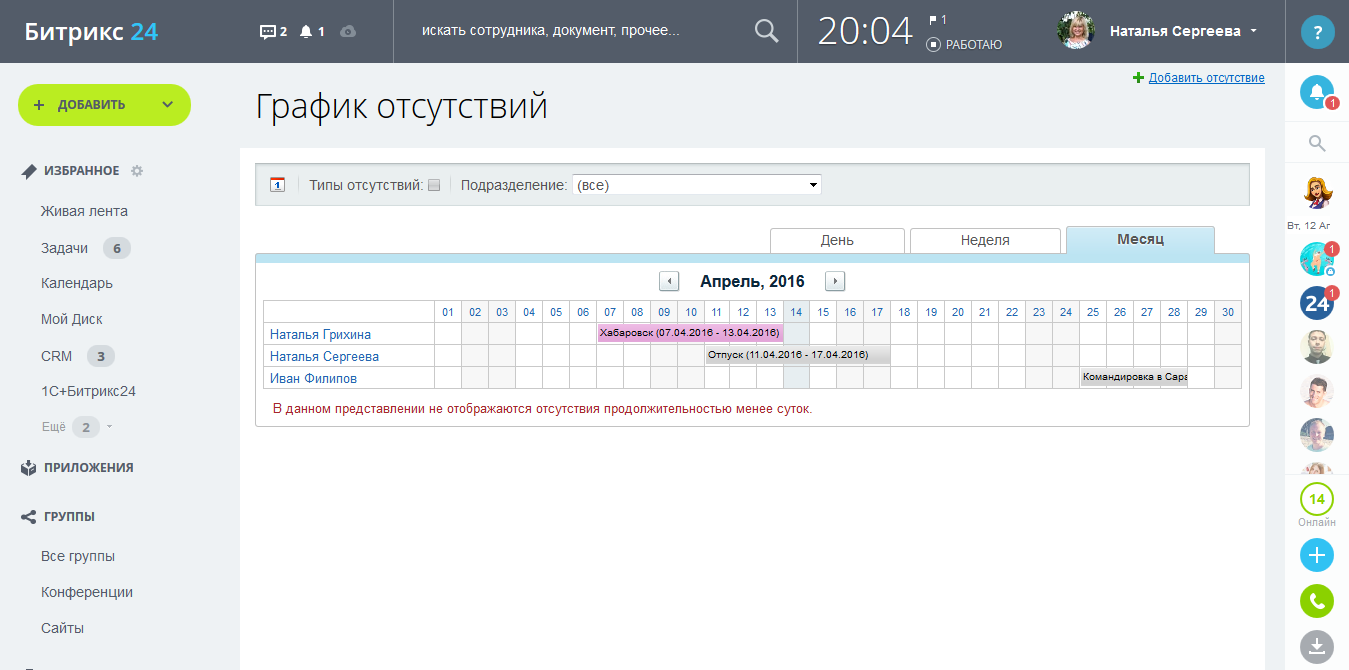The height and width of the screenshot is (670, 1349).
Task: Click the download arrow icon in sidebar
Action: coord(1317,645)
